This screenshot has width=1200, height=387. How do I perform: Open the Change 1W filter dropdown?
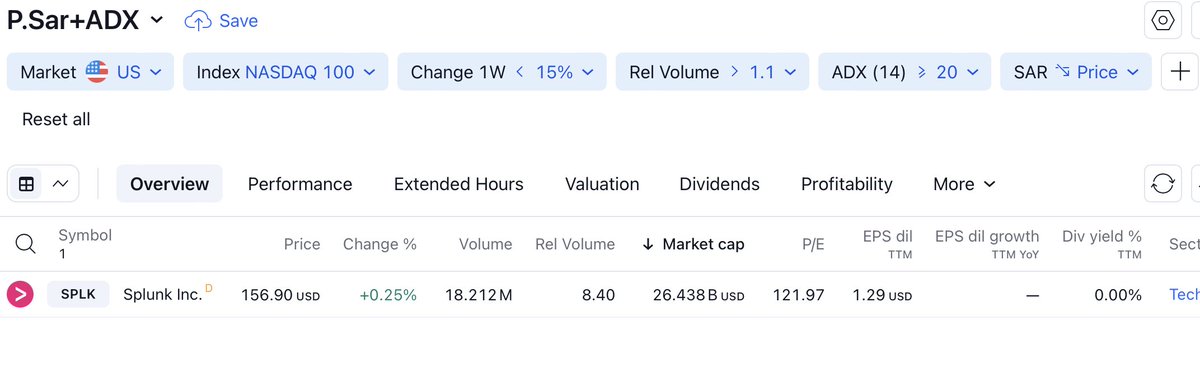point(502,72)
